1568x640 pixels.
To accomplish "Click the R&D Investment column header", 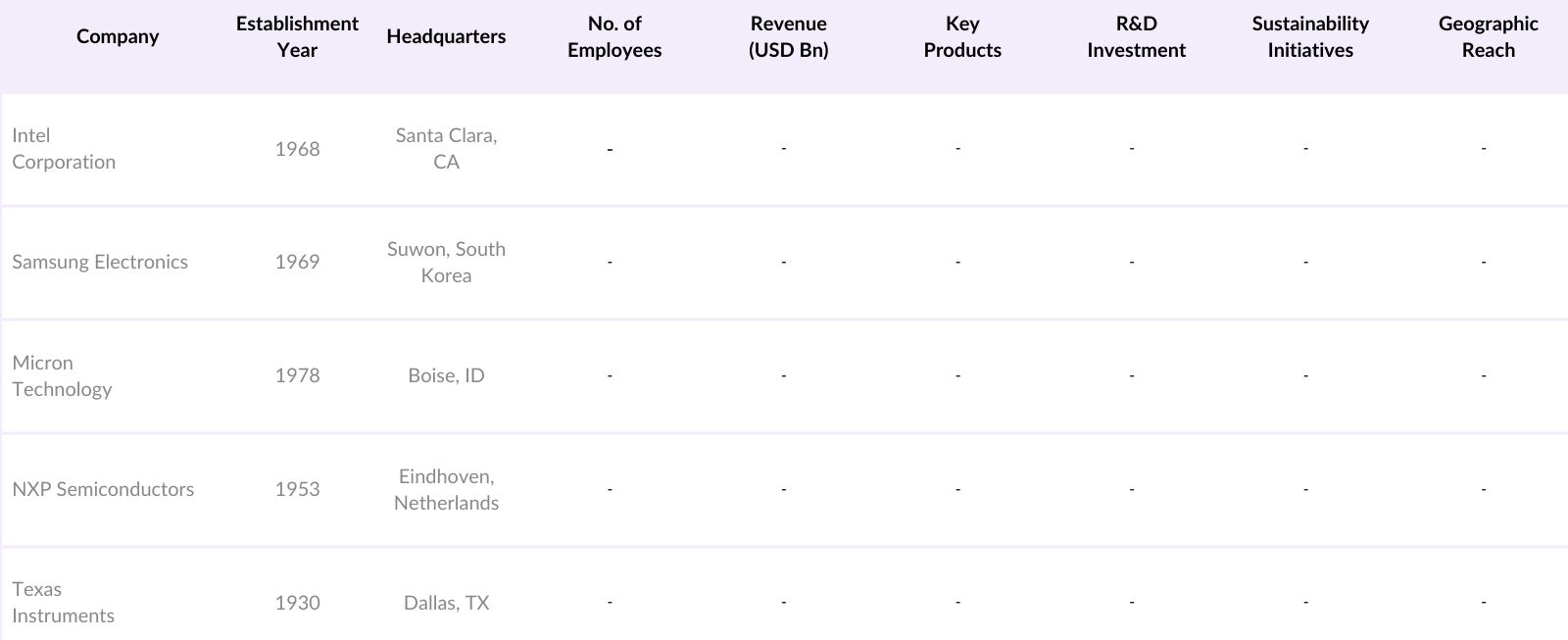I will click(x=1136, y=37).
